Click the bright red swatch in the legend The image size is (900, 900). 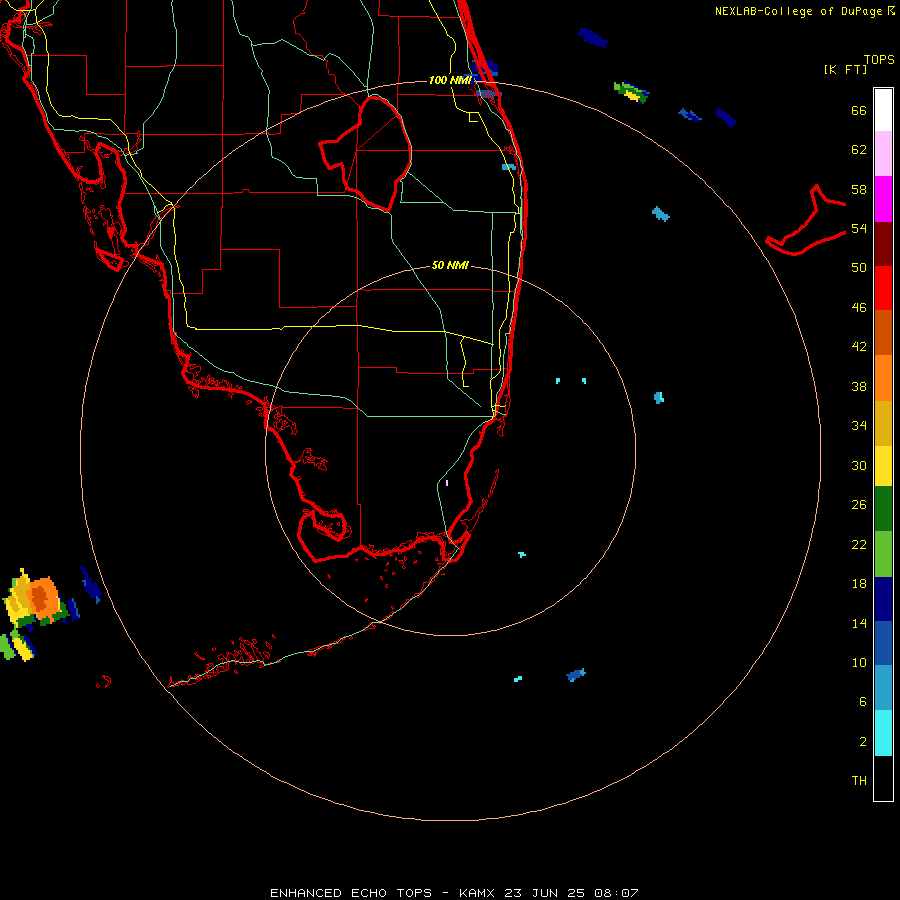pos(883,288)
